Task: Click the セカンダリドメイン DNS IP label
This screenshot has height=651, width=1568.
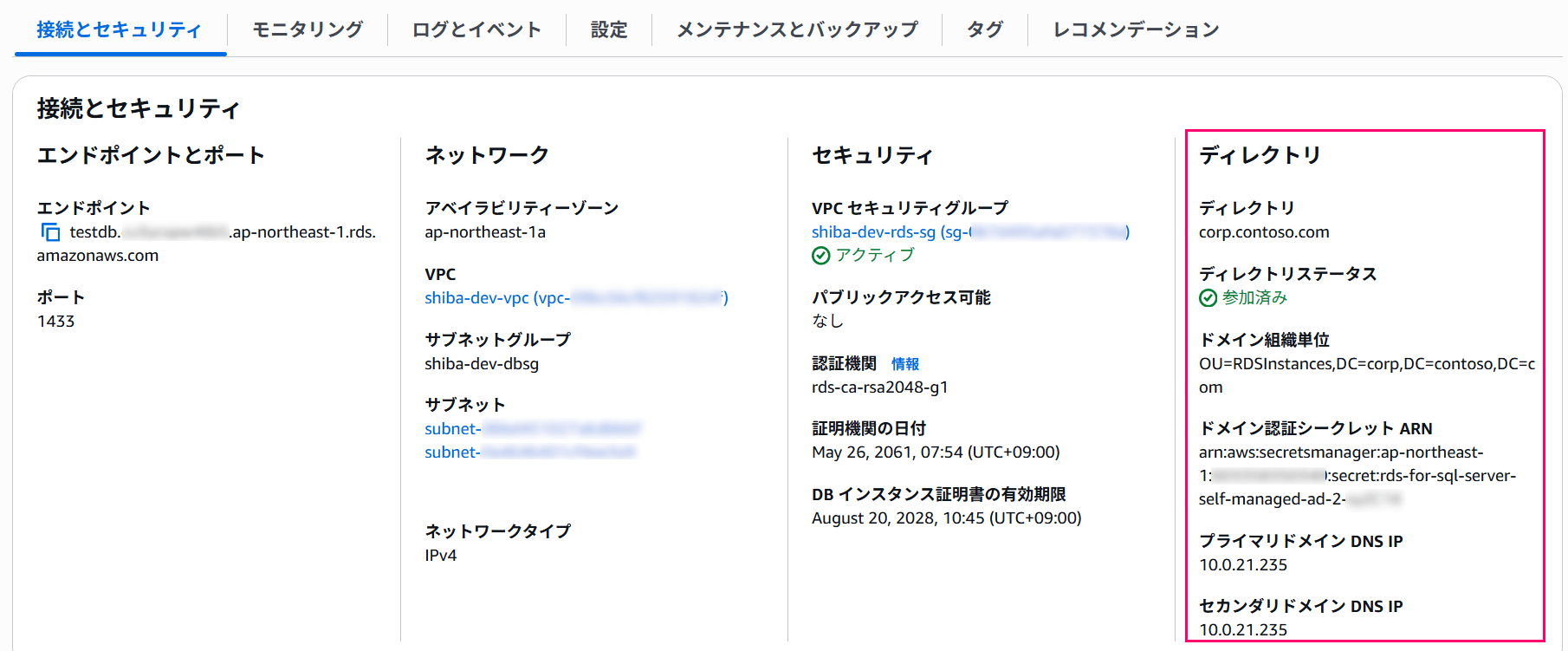Action: pyautogui.click(x=1301, y=607)
